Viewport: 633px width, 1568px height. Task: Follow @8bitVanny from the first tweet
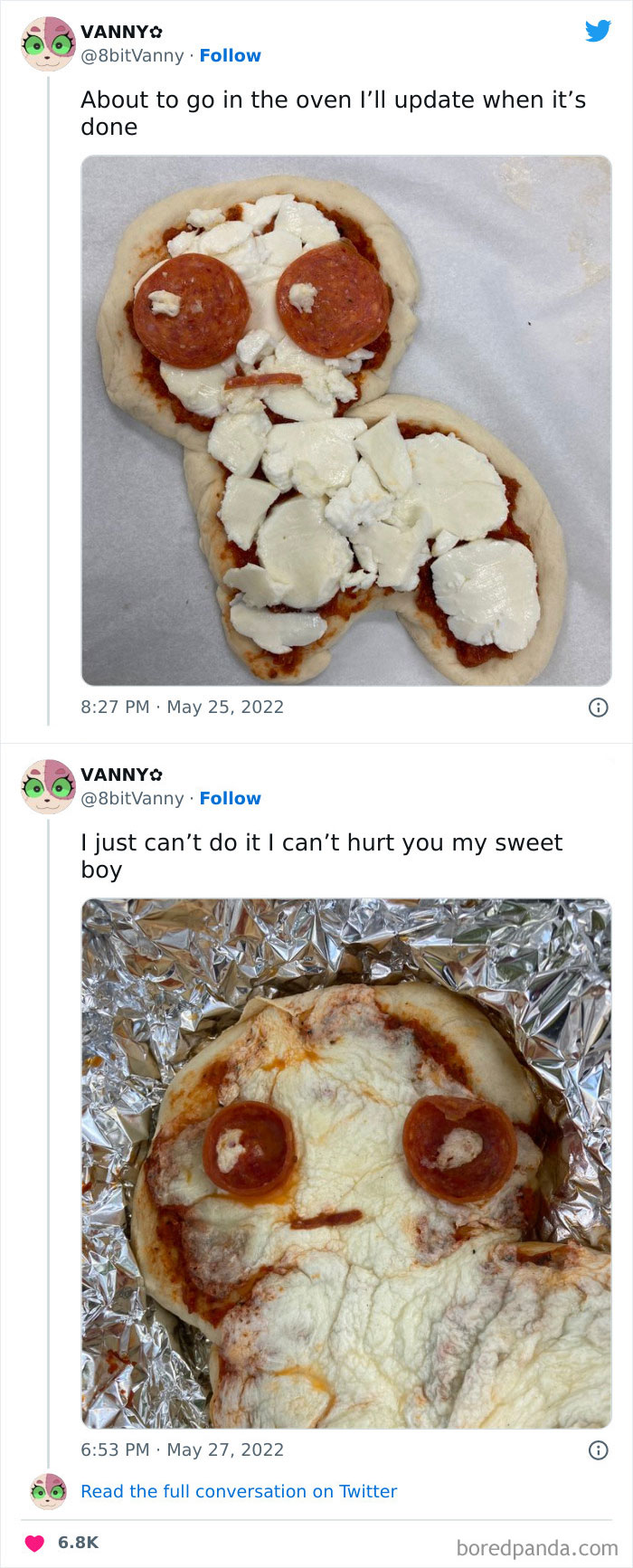(229, 56)
